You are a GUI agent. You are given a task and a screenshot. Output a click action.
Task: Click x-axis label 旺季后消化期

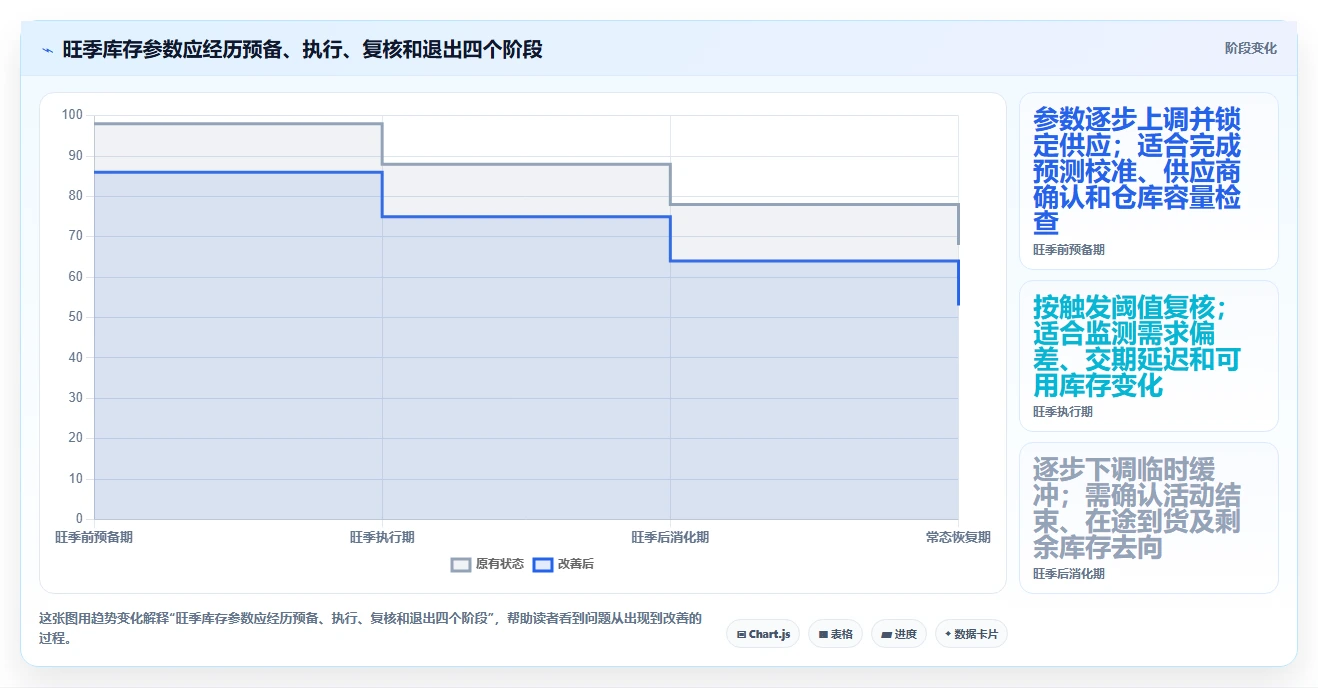click(670, 537)
